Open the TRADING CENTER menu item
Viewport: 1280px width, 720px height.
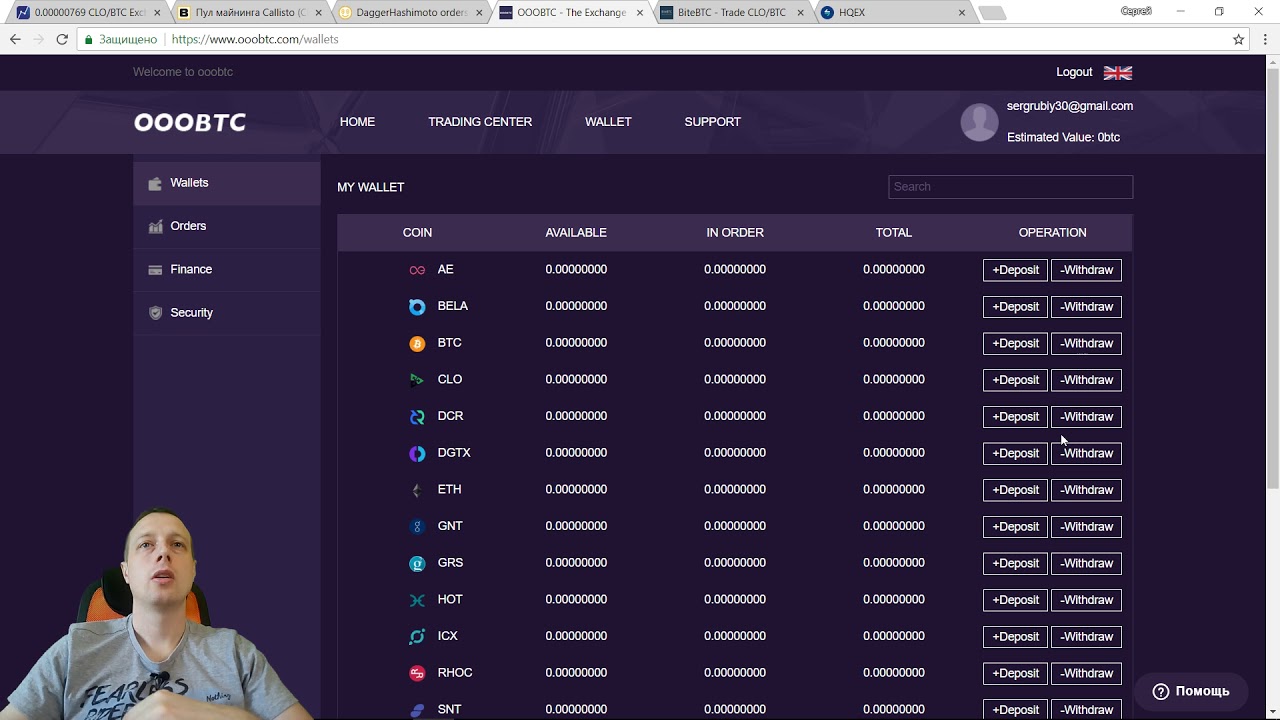point(480,122)
